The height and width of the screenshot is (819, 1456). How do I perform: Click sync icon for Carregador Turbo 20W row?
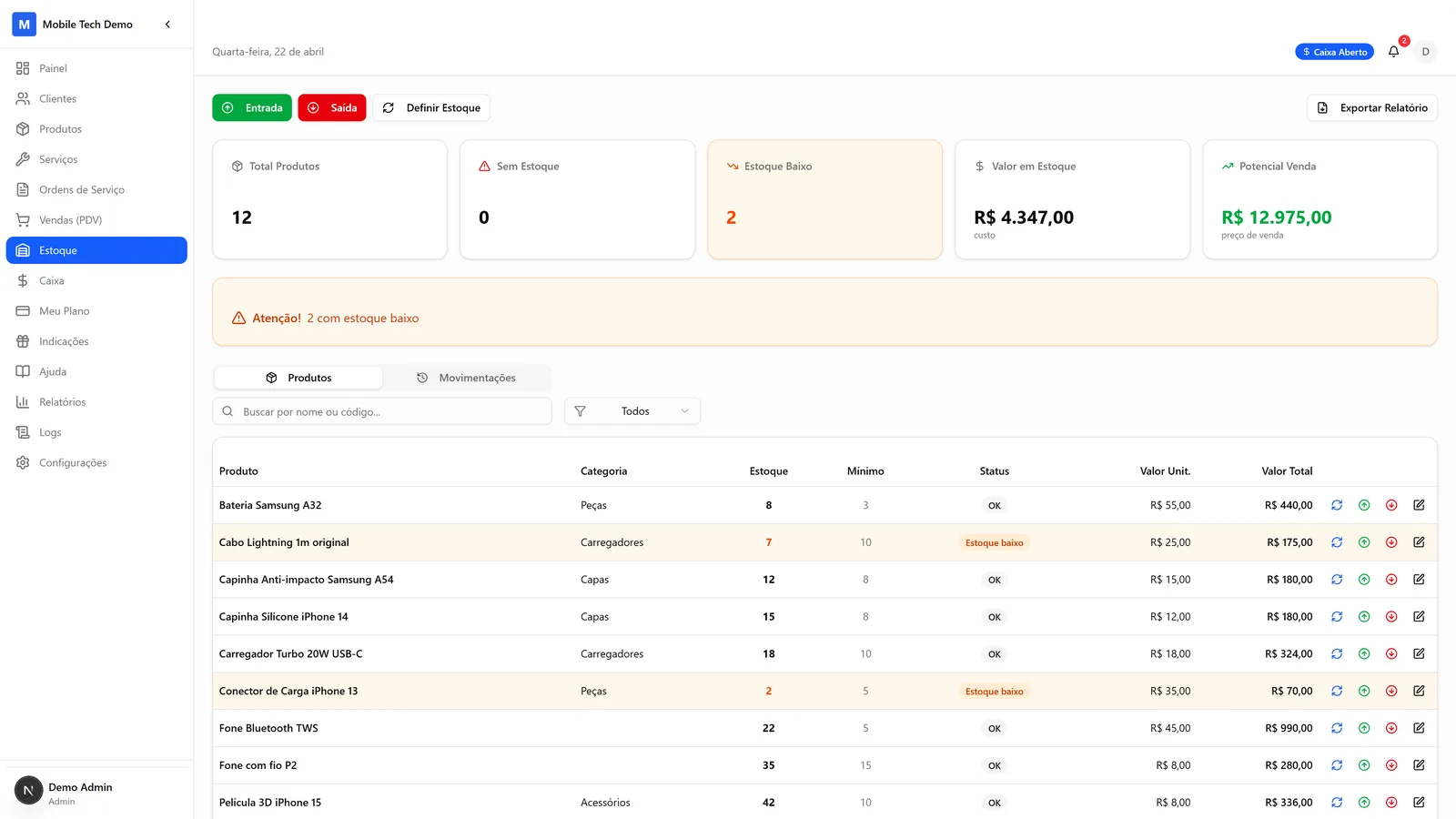(1337, 654)
